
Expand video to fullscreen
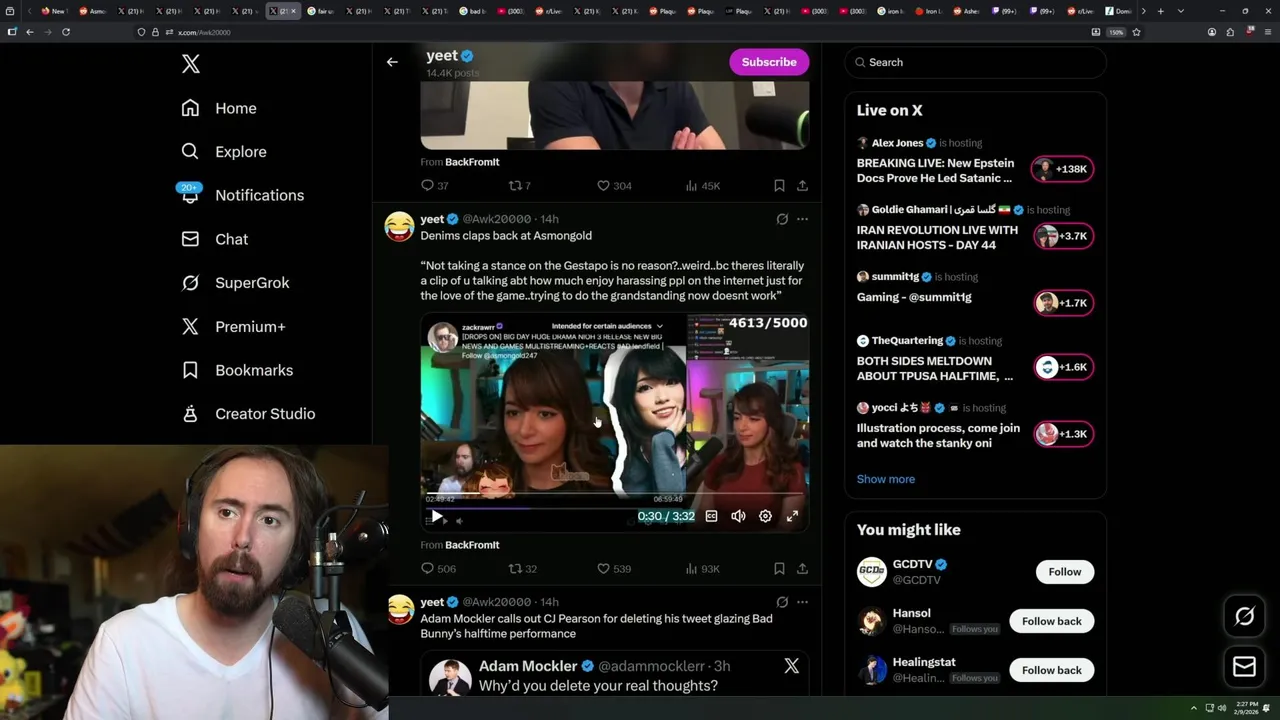[x=792, y=516]
